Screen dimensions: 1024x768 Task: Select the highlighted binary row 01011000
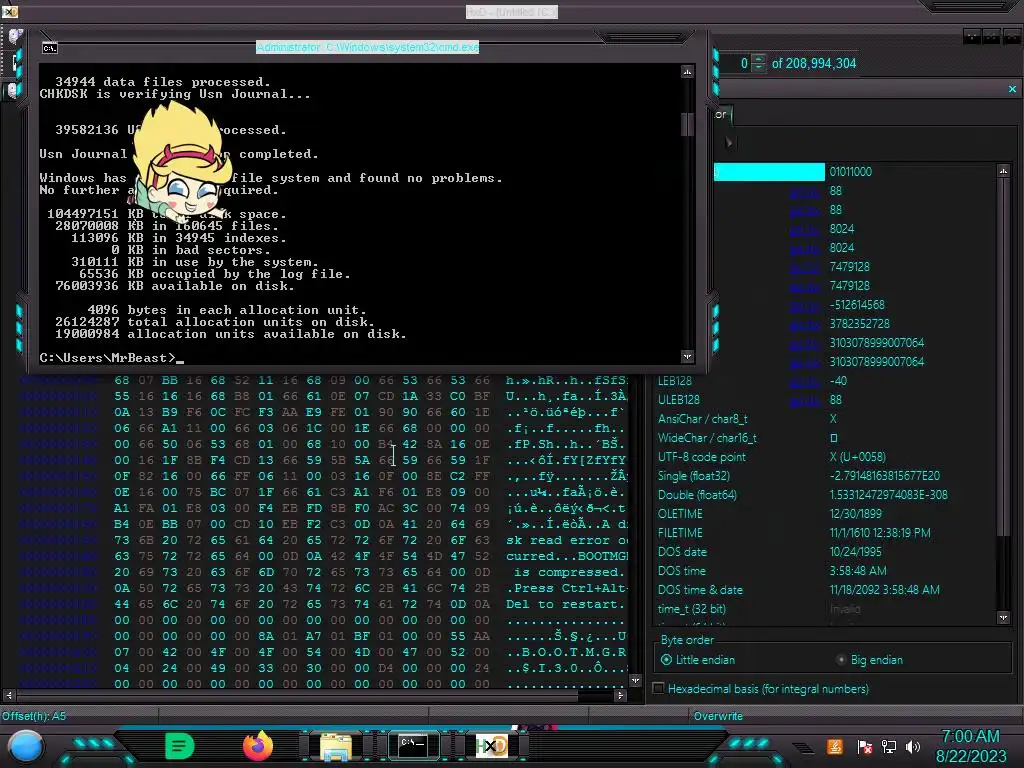click(856, 172)
